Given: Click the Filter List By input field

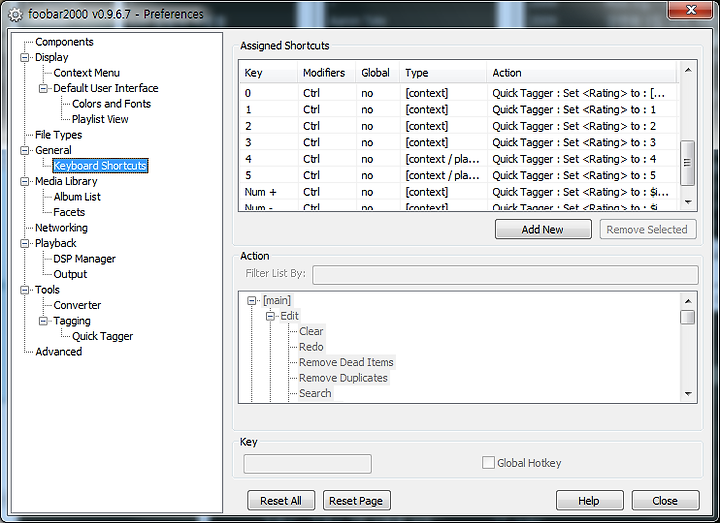Looking at the screenshot, I should (x=505, y=275).
